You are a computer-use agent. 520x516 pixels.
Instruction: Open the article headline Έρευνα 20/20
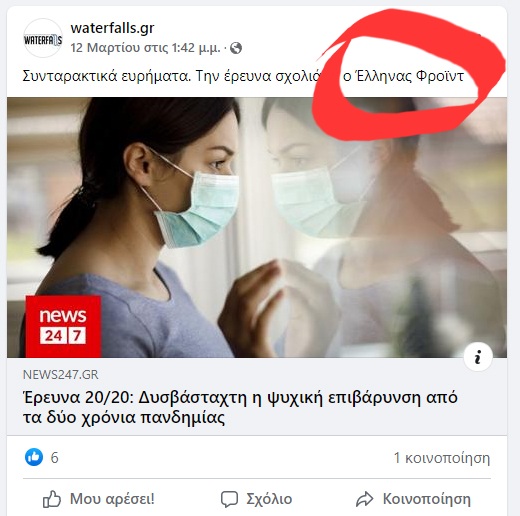pos(240,407)
